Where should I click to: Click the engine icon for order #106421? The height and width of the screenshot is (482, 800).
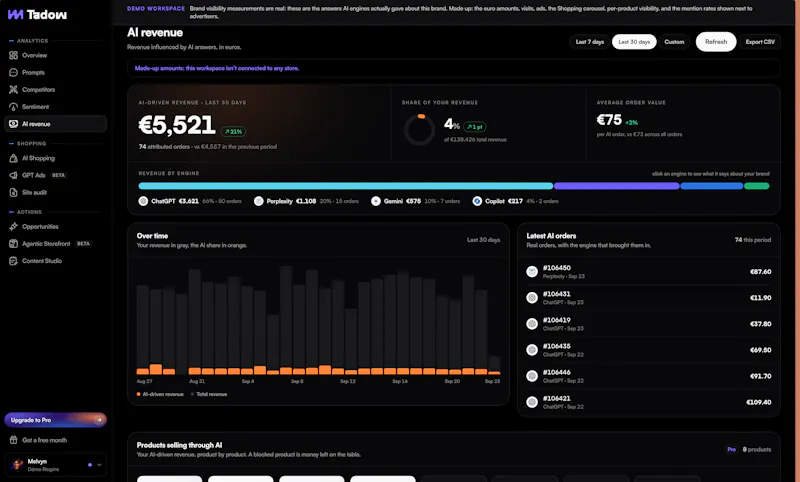pyautogui.click(x=532, y=402)
